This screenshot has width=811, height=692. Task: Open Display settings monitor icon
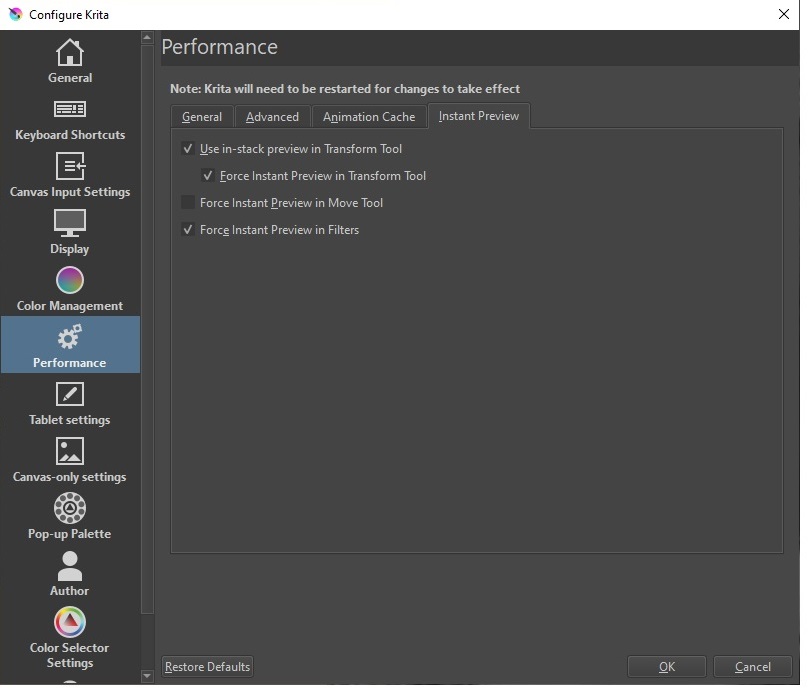70,225
